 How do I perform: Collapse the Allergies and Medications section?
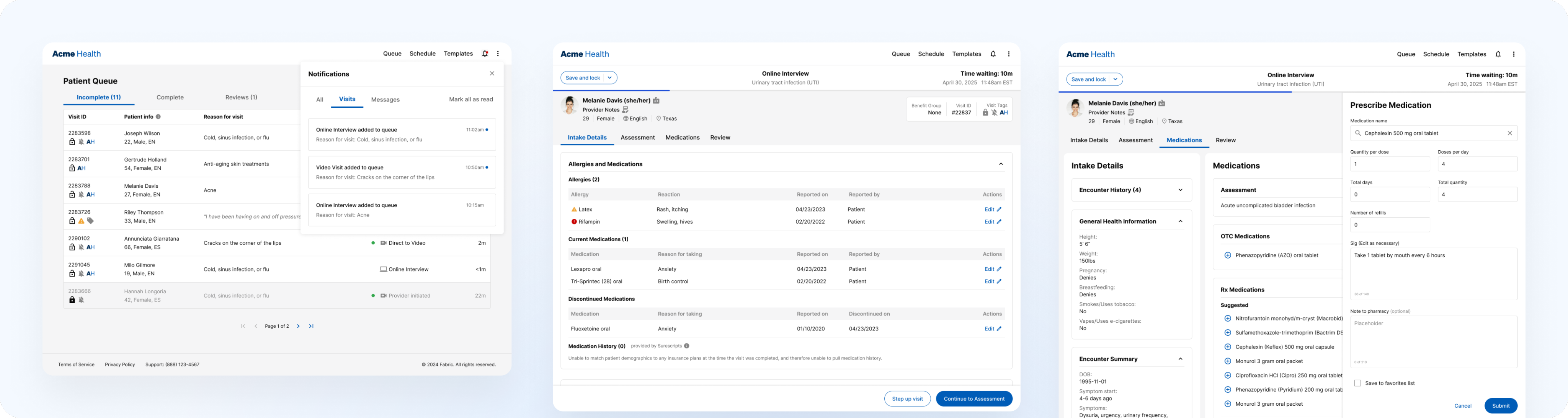coord(1001,164)
